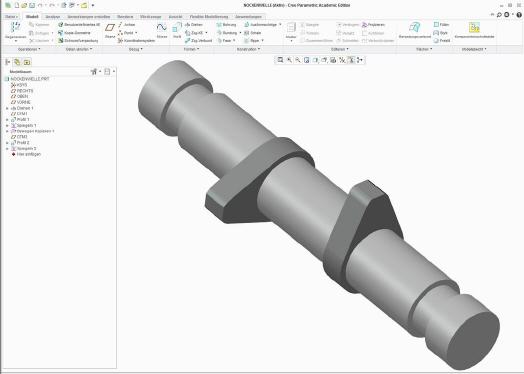The image size is (524, 374).
Task: Select the Ebene (plane) datum tool
Action: pyautogui.click(x=110, y=30)
